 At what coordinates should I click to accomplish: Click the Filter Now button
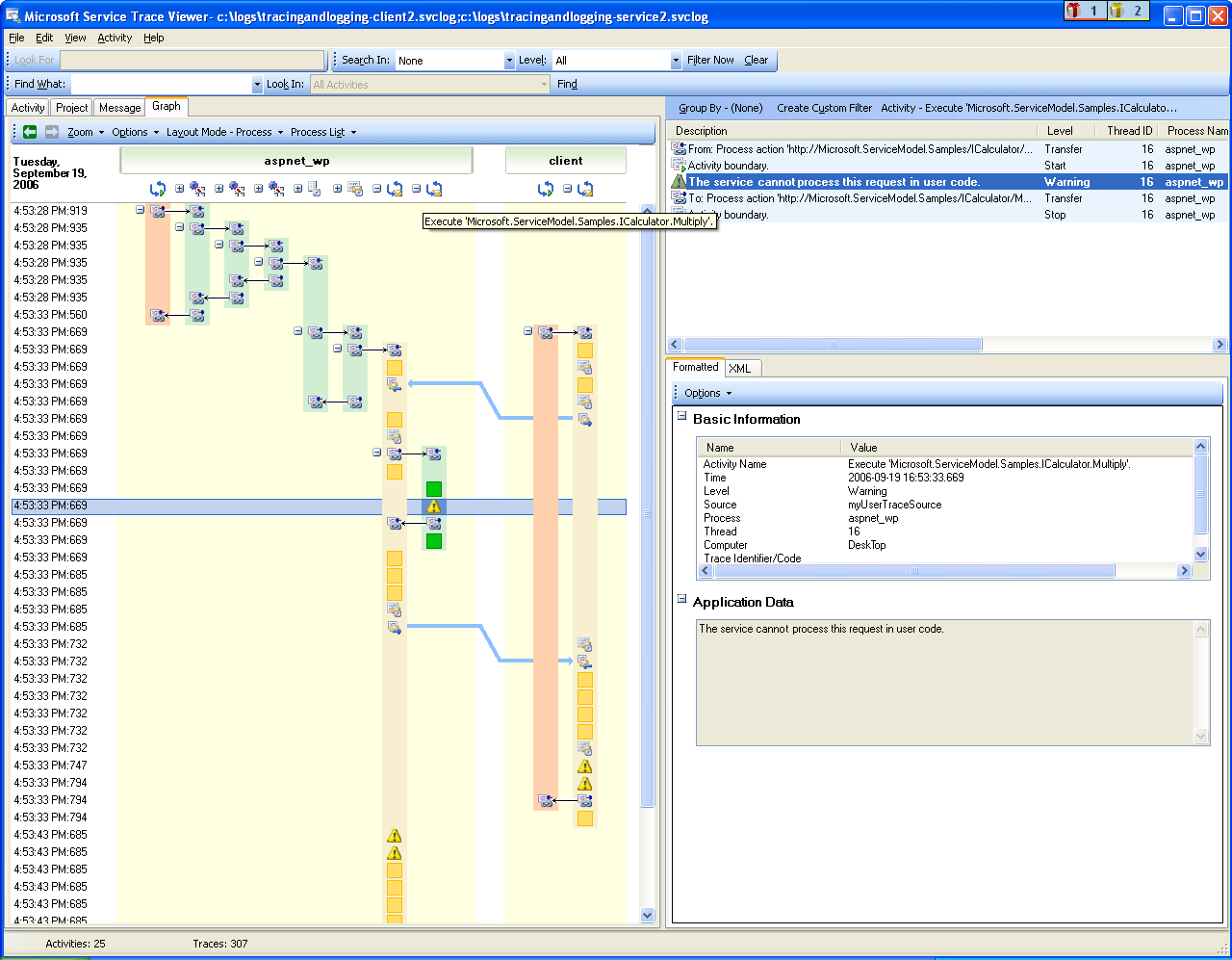(x=710, y=60)
